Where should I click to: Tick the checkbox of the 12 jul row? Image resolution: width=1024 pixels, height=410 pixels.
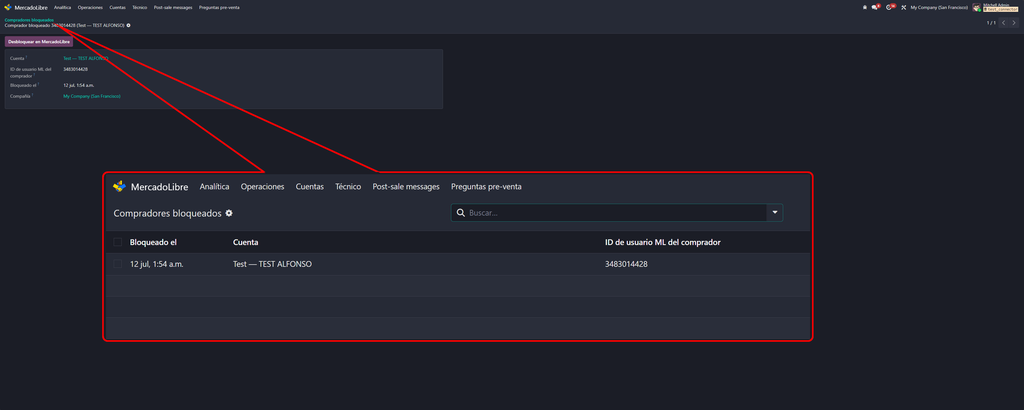[118, 264]
